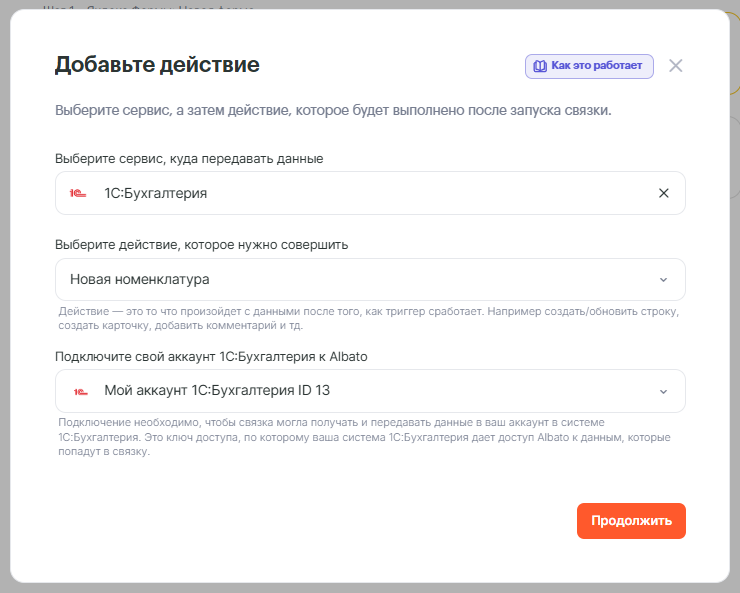This screenshot has width=740, height=593.
Task: Click the 'Добавьте действие' dialog heading
Action: tap(157, 66)
